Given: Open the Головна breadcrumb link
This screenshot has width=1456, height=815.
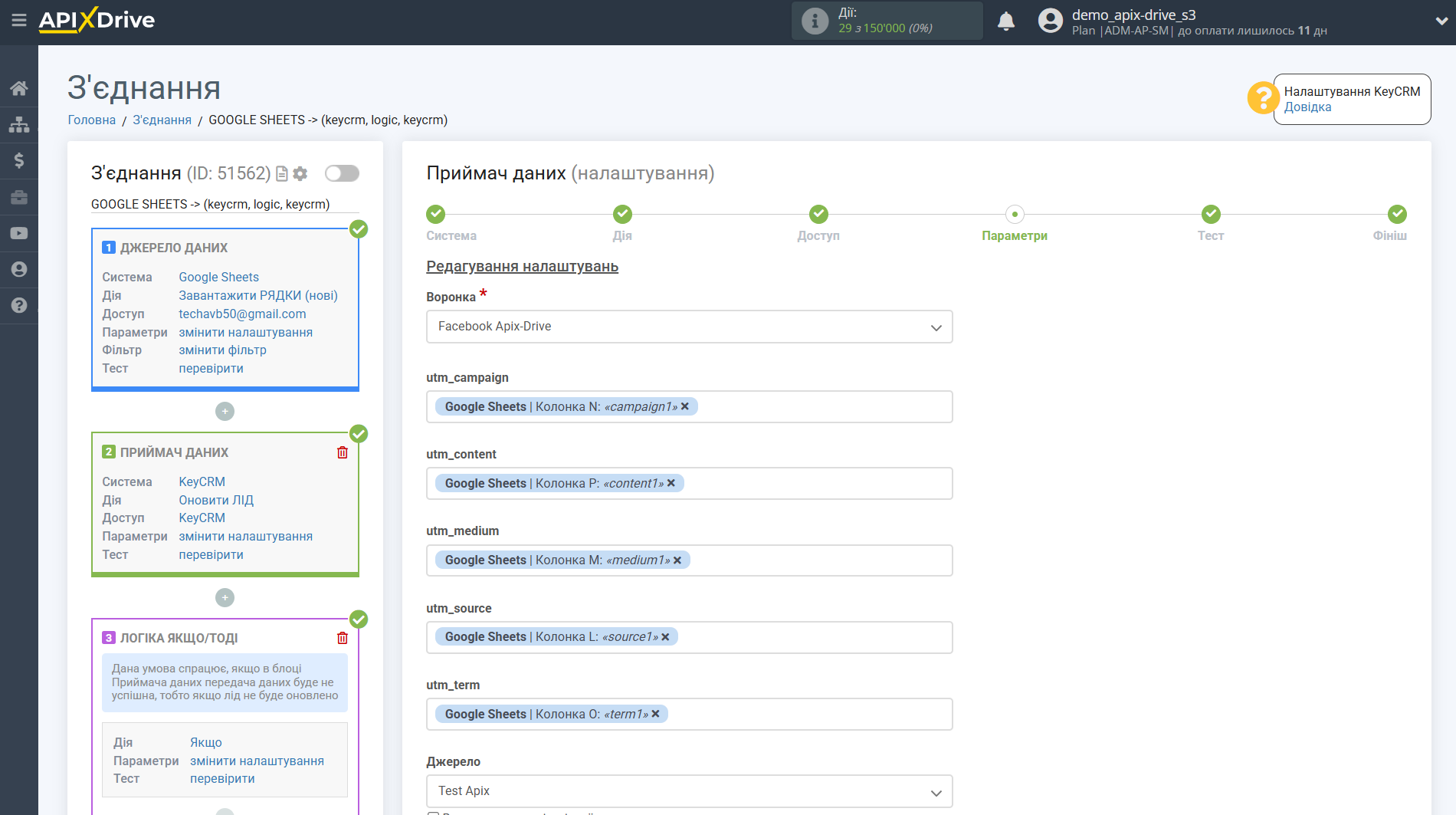Looking at the screenshot, I should (x=92, y=120).
